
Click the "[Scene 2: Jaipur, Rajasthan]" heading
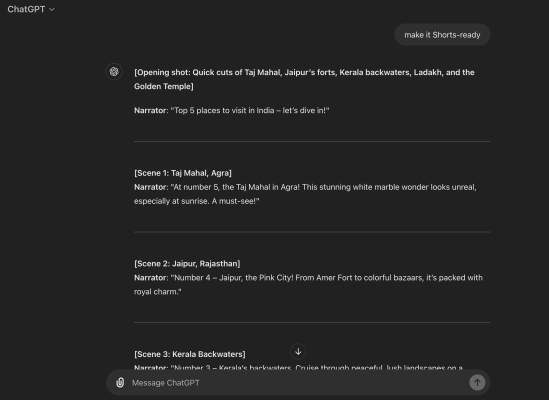[187, 264]
